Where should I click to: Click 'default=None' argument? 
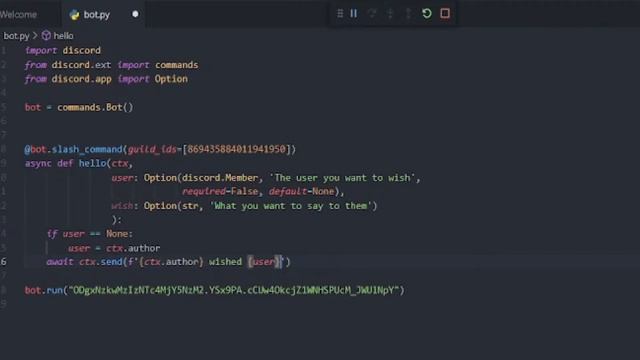[302, 191]
